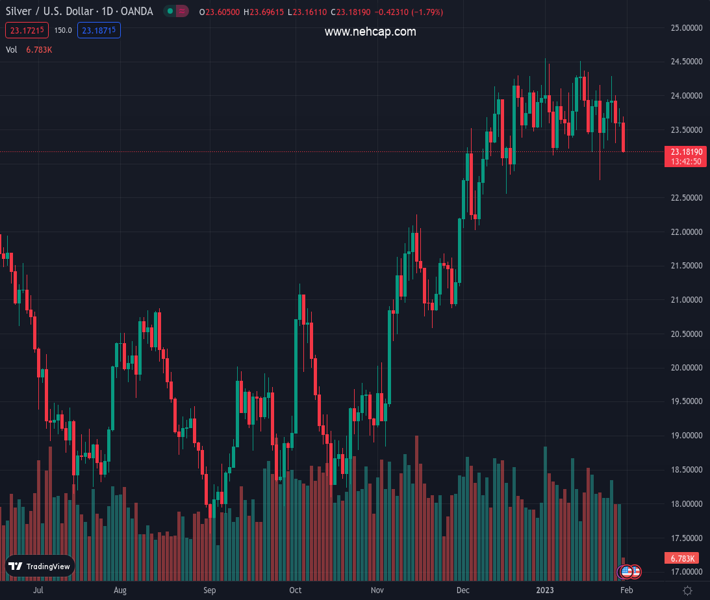
Task: Click the Feb label on time axis
Action: tap(625, 591)
